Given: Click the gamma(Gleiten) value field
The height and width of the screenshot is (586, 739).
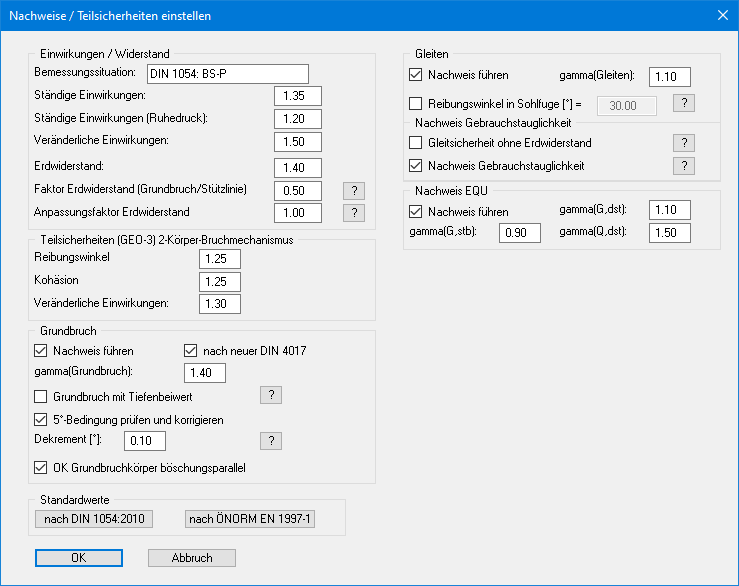Looking at the screenshot, I should click(669, 77).
